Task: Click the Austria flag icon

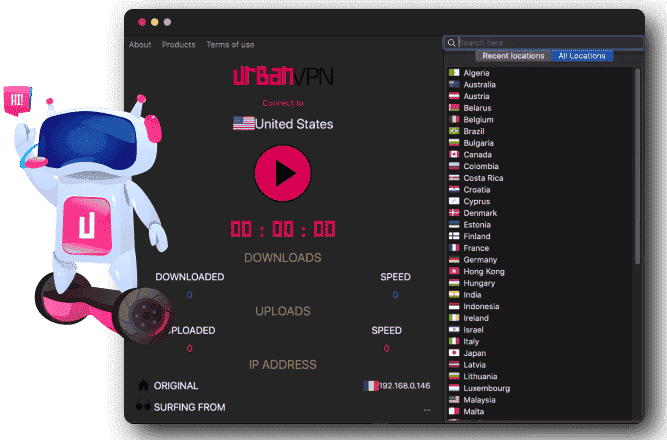Action: (x=454, y=96)
